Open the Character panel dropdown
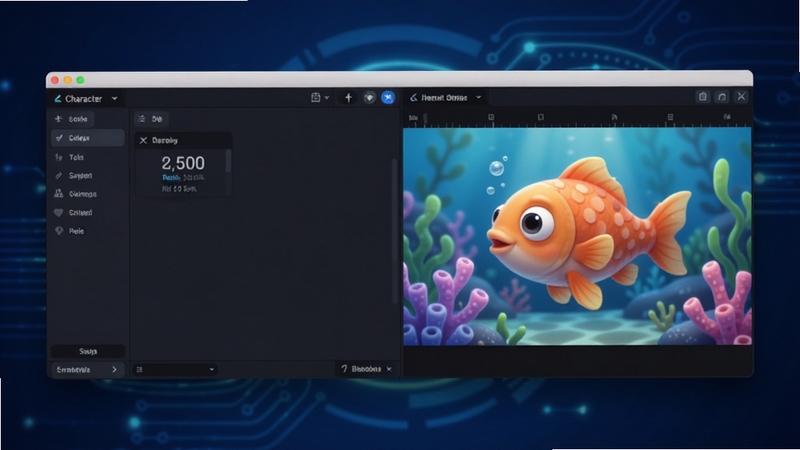The image size is (800, 450). tap(115, 98)
